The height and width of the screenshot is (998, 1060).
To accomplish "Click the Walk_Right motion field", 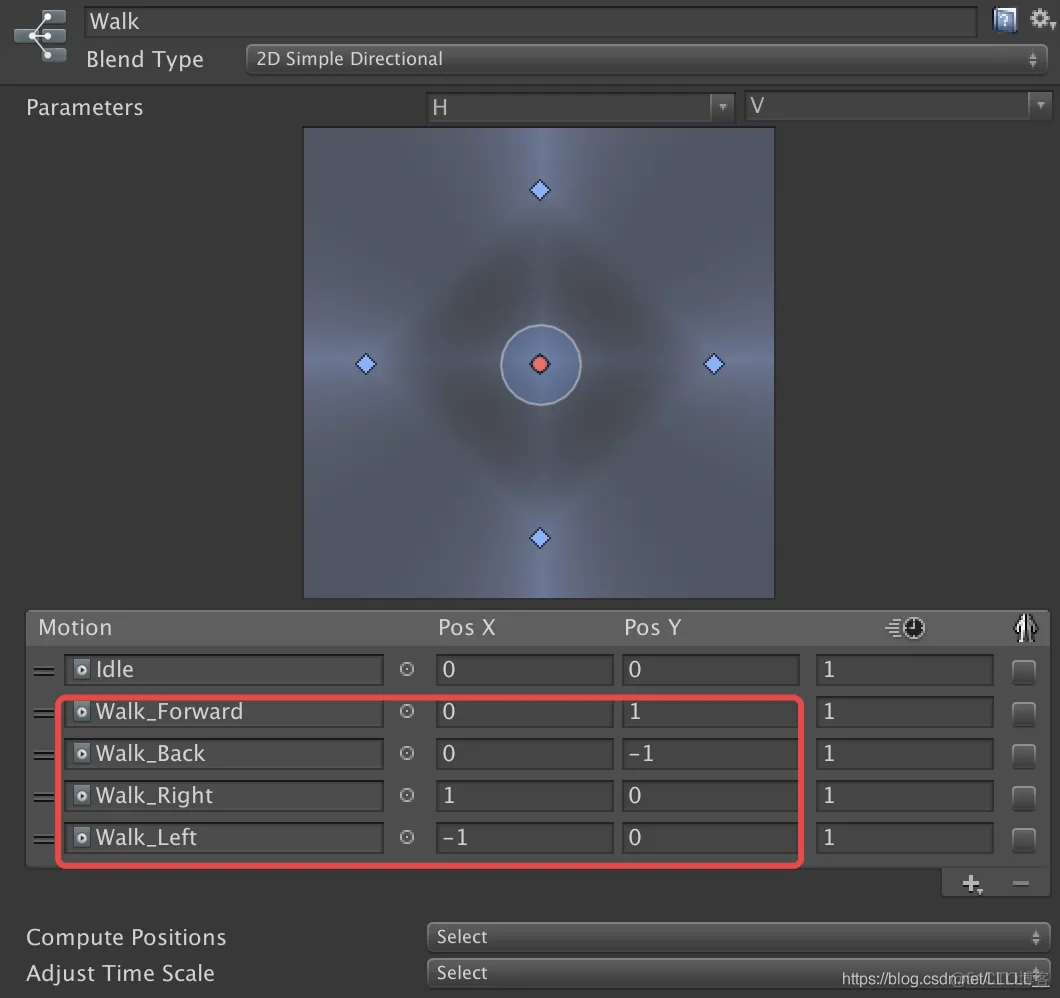I will (224, 795).
